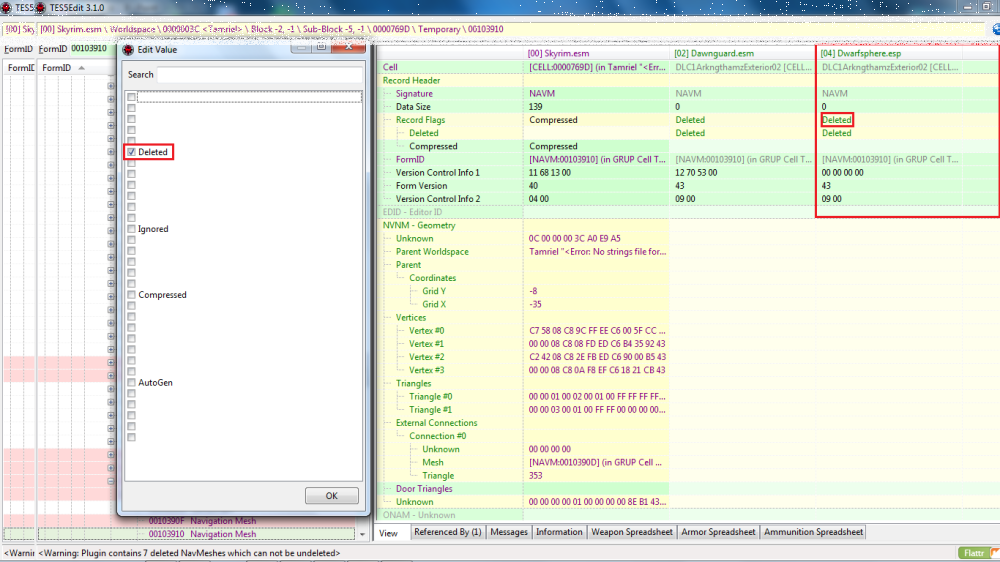The height and width of the screenshot is (562, 1000).
Task: Open the Armor Spreadsheet tab
Action: (x=718, y=532)
